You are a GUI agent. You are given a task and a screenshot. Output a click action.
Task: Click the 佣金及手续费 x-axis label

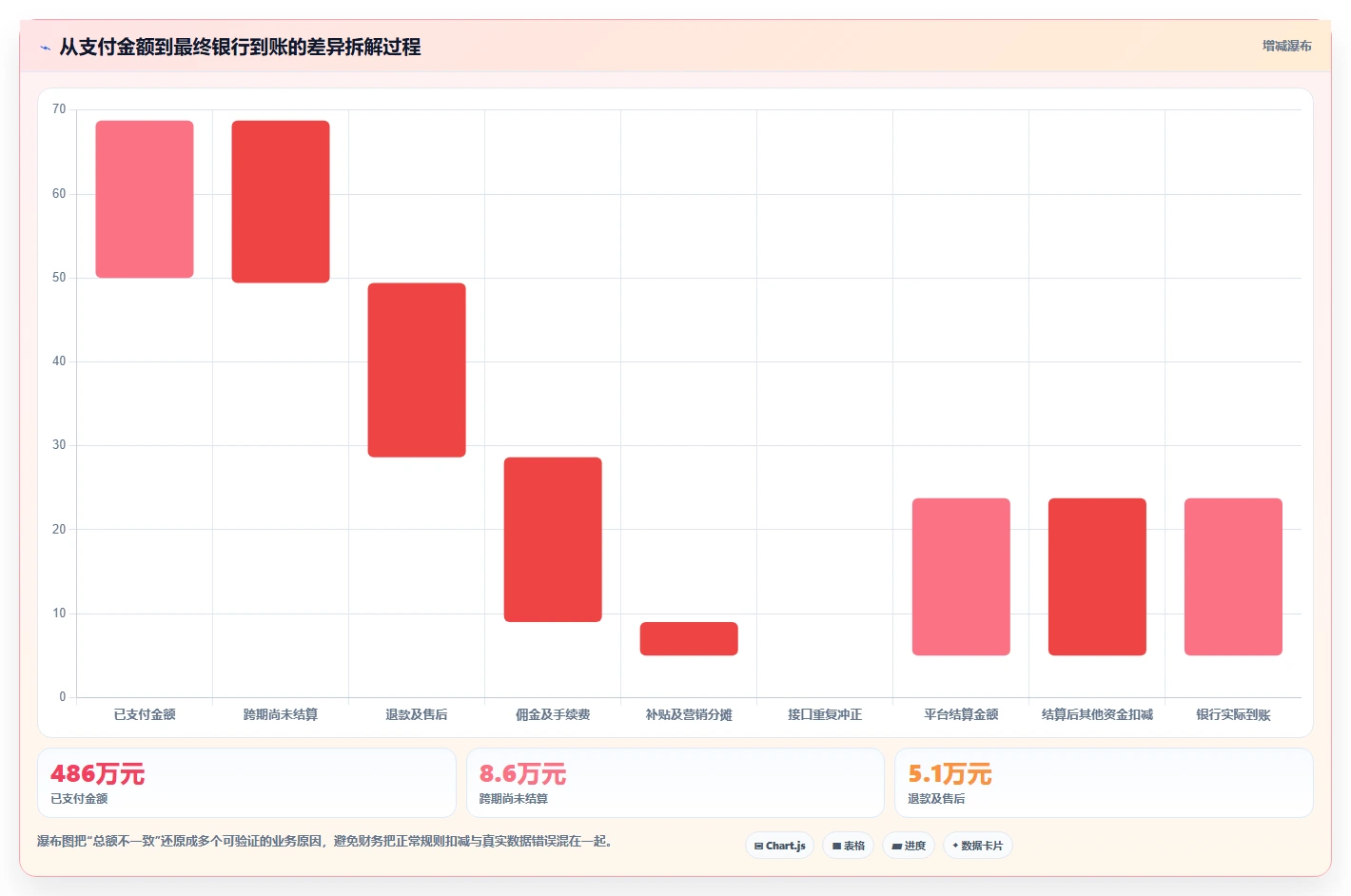[x=553, y=714]
